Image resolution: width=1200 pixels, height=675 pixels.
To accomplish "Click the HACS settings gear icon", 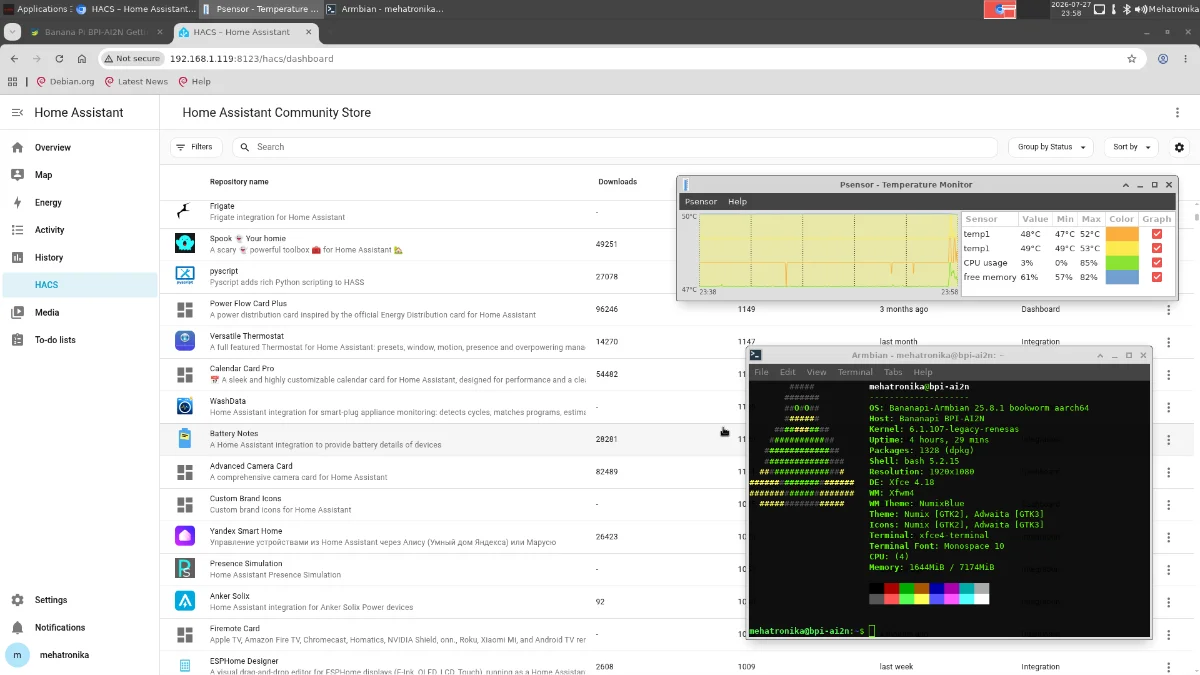I will [1179, 147].
